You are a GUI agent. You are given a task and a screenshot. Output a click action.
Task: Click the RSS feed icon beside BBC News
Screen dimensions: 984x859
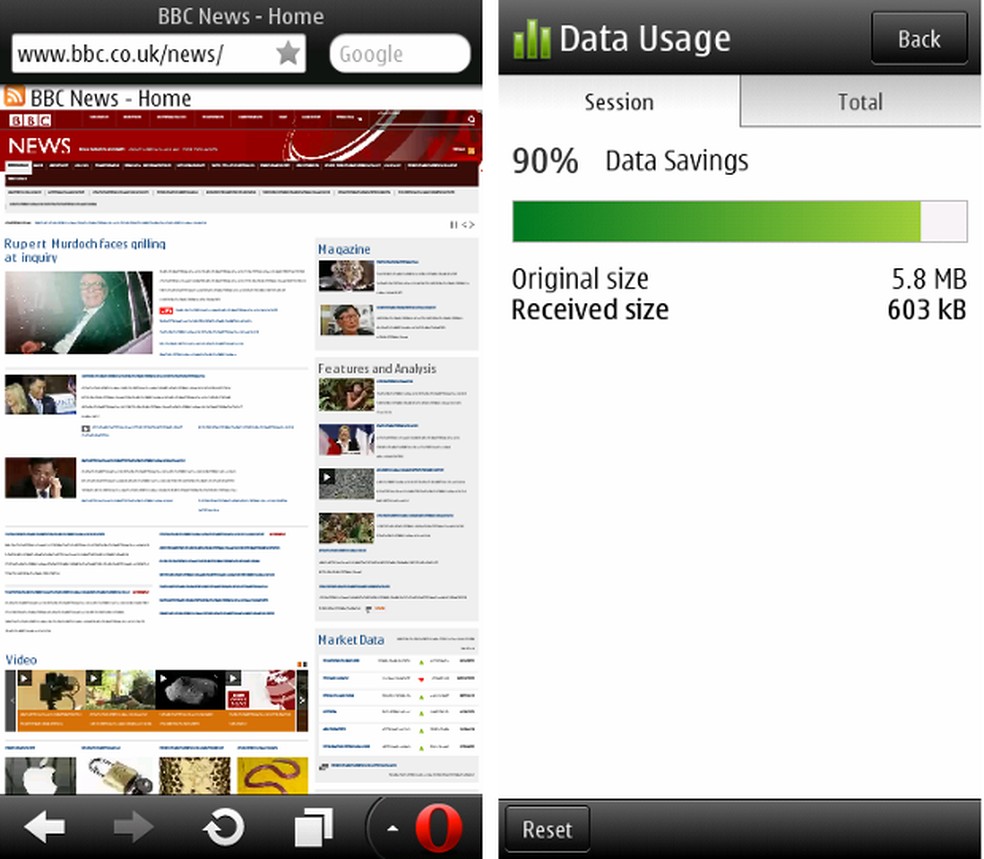(13, 97)
